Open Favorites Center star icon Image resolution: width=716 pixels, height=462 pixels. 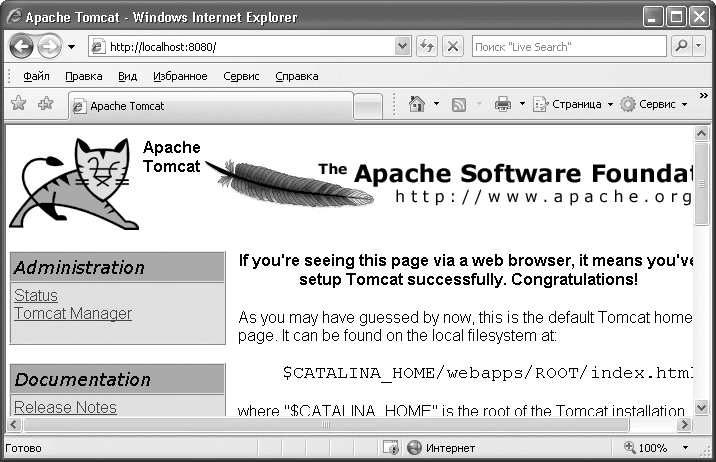[18, 104]
